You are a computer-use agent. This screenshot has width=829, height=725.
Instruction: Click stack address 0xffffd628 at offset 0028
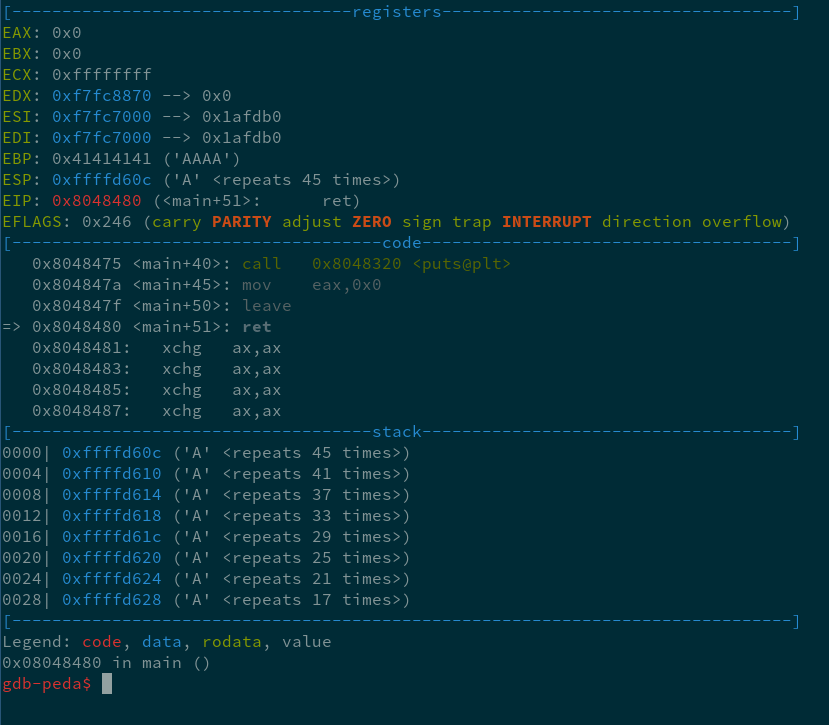(112, 600)
